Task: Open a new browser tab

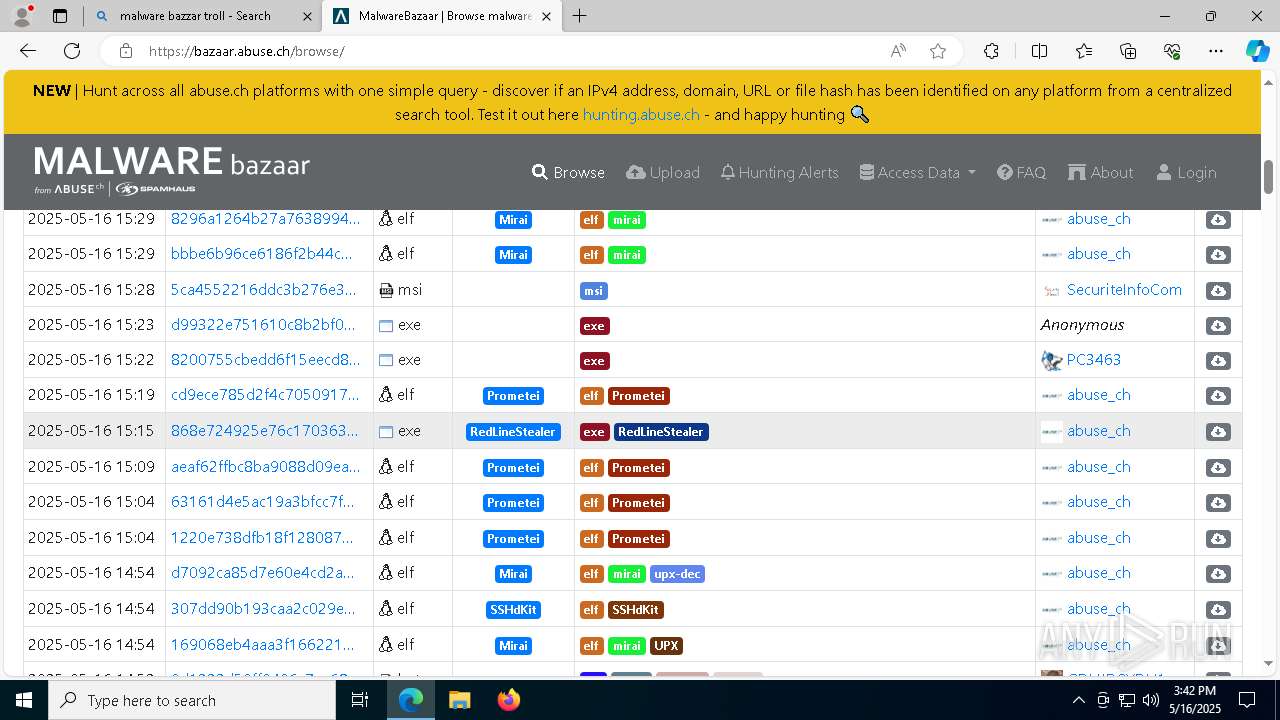Action: coord(579,16)
